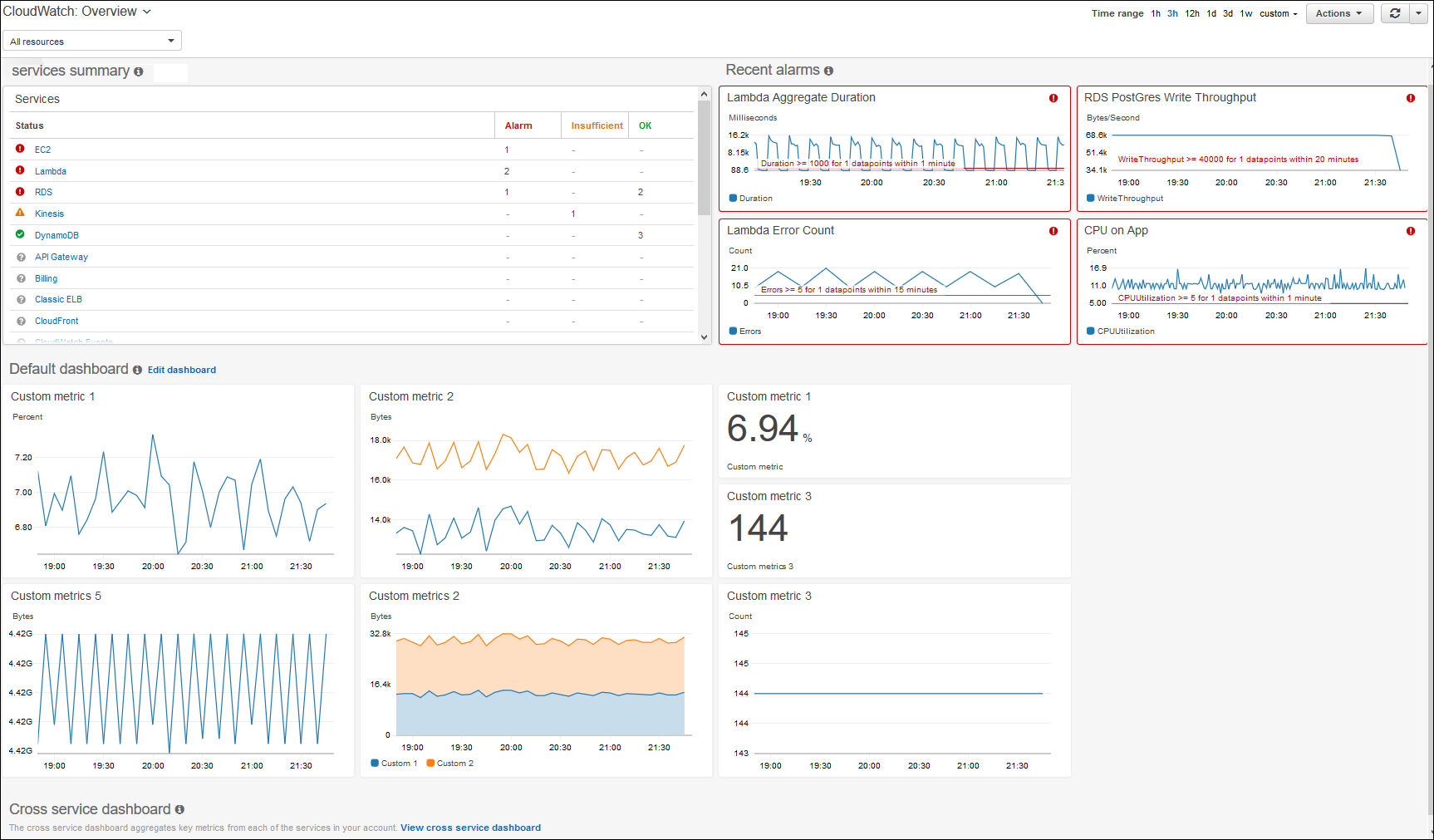The height and width of the screenshot is (840, 1434).
Task: Open the refresh interval dropdown arrow
Action: (1418, 12)
